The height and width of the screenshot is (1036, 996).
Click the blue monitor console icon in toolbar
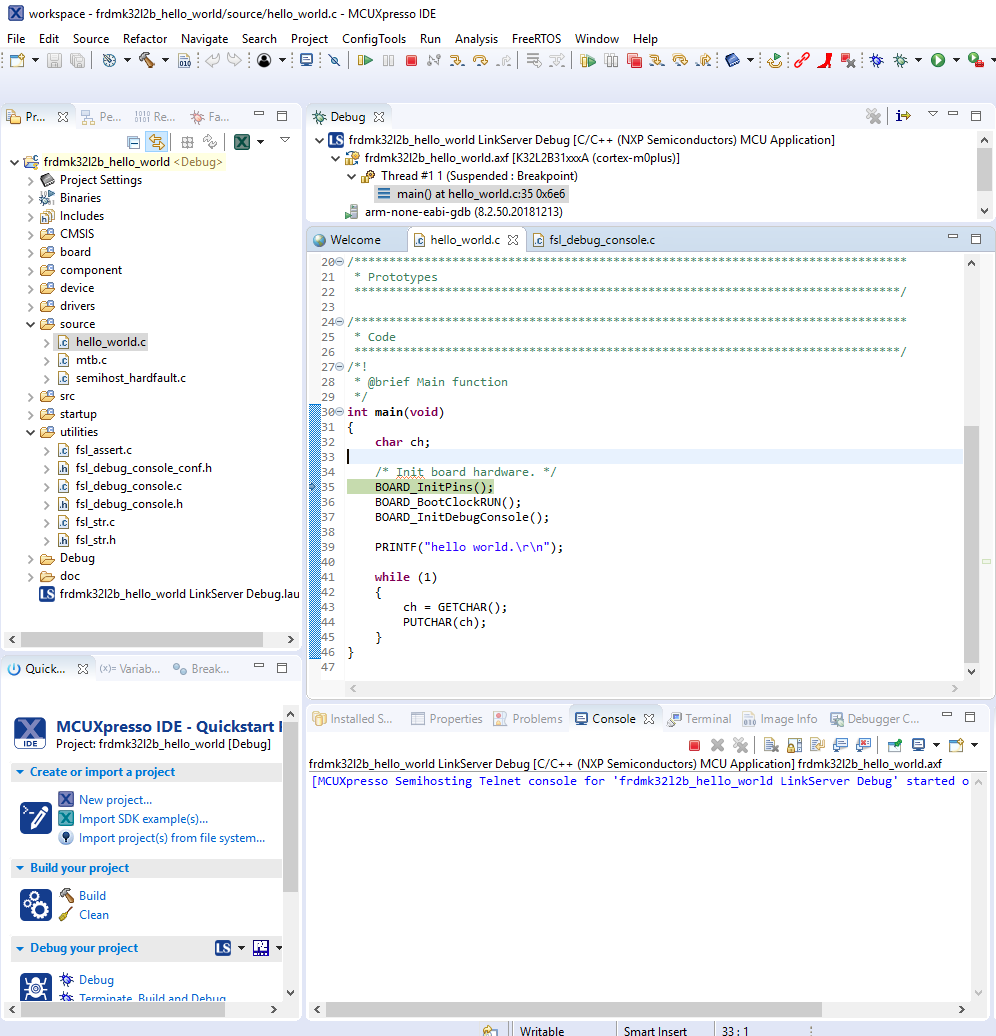(x=307, y=61)
